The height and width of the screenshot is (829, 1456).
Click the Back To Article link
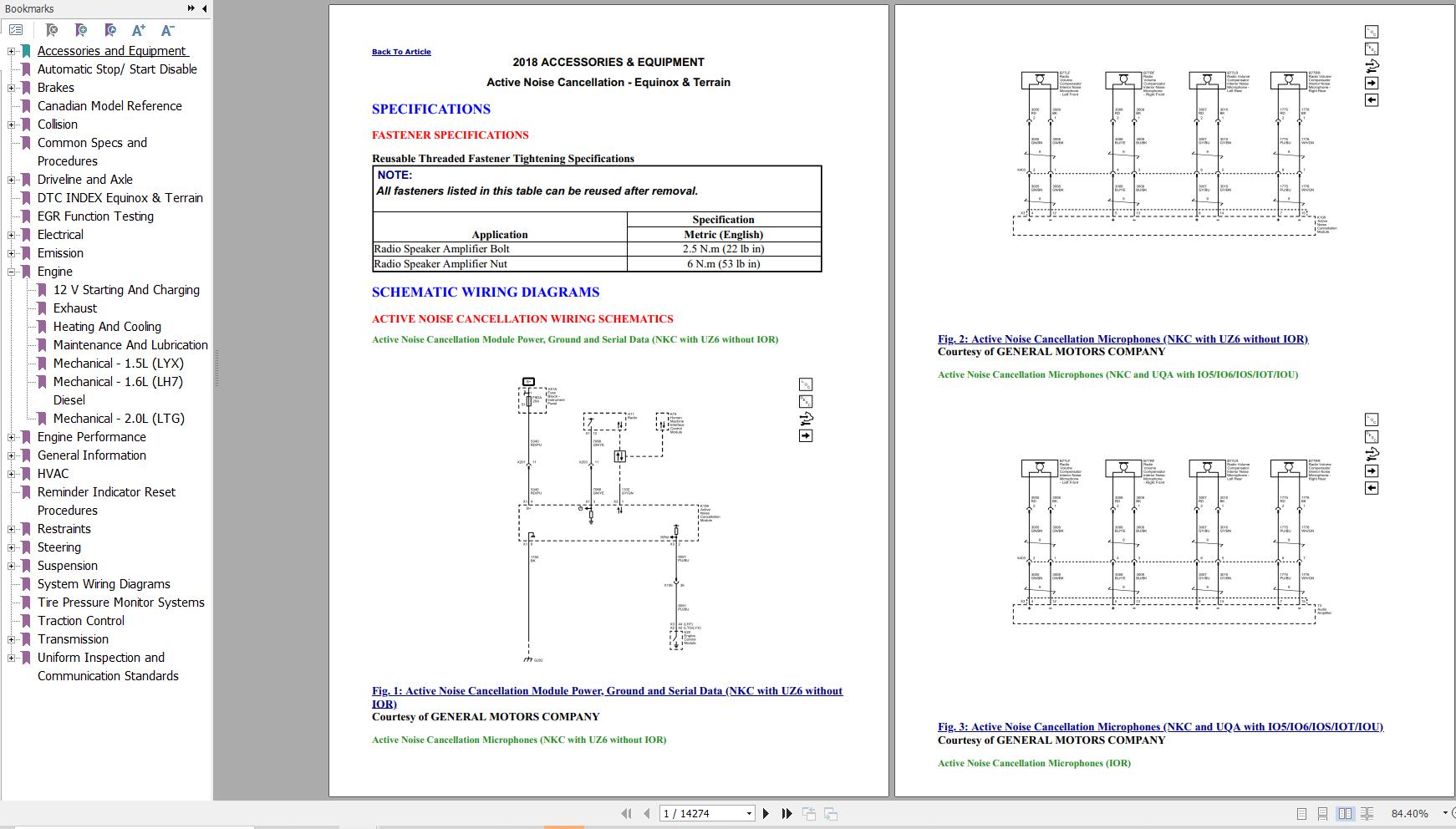(x=400, y=51)
